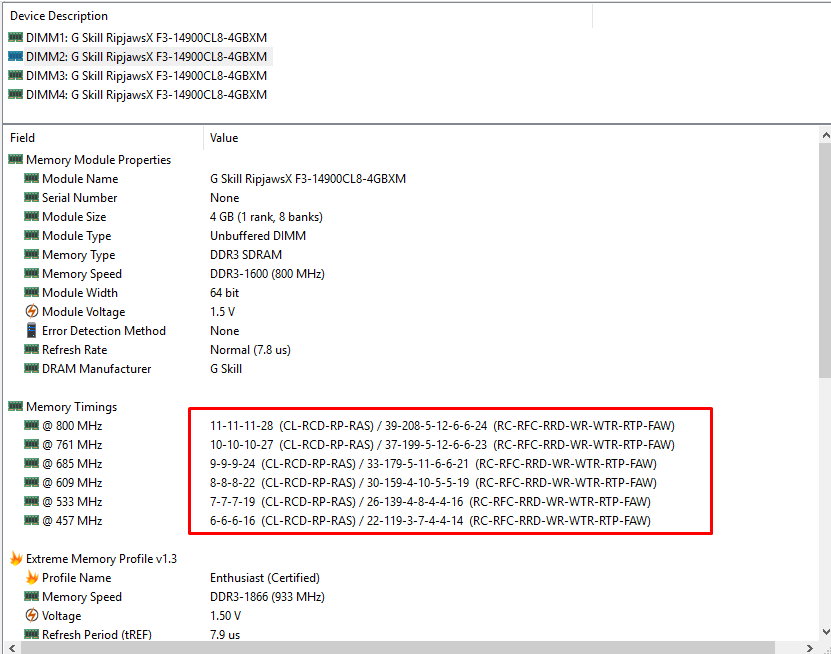This screenshot has height=654, width=831.
Task: Select the 'DDR3-1866 (933 MHz)' value
Action: point(267,597)
